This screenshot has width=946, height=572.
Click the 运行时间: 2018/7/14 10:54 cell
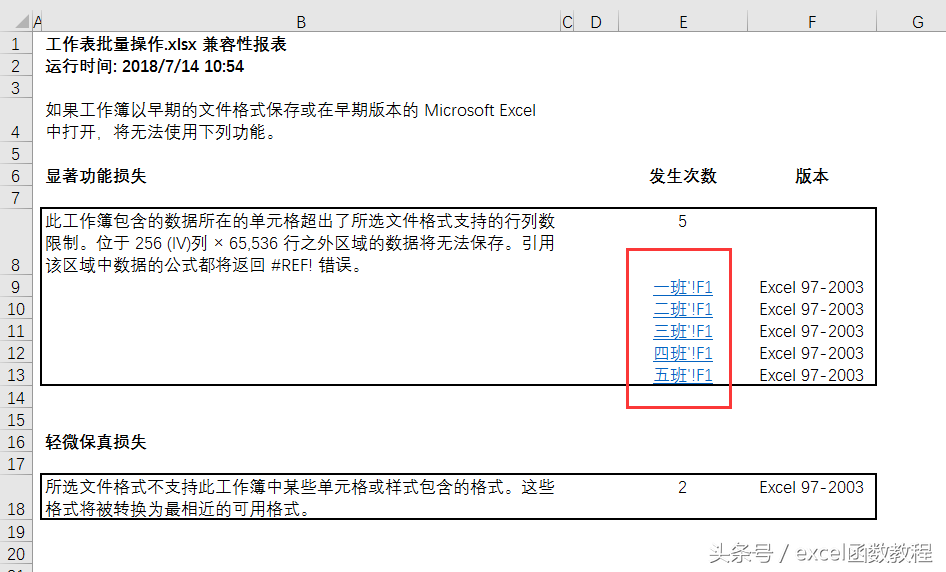(144, 66)
